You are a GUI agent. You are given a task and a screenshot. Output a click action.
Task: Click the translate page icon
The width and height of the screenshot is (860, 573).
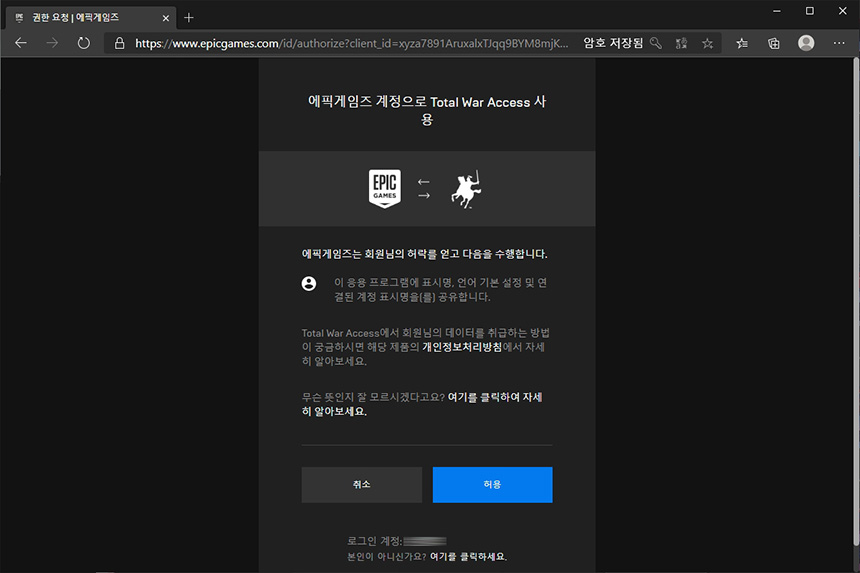coord(681,43)
